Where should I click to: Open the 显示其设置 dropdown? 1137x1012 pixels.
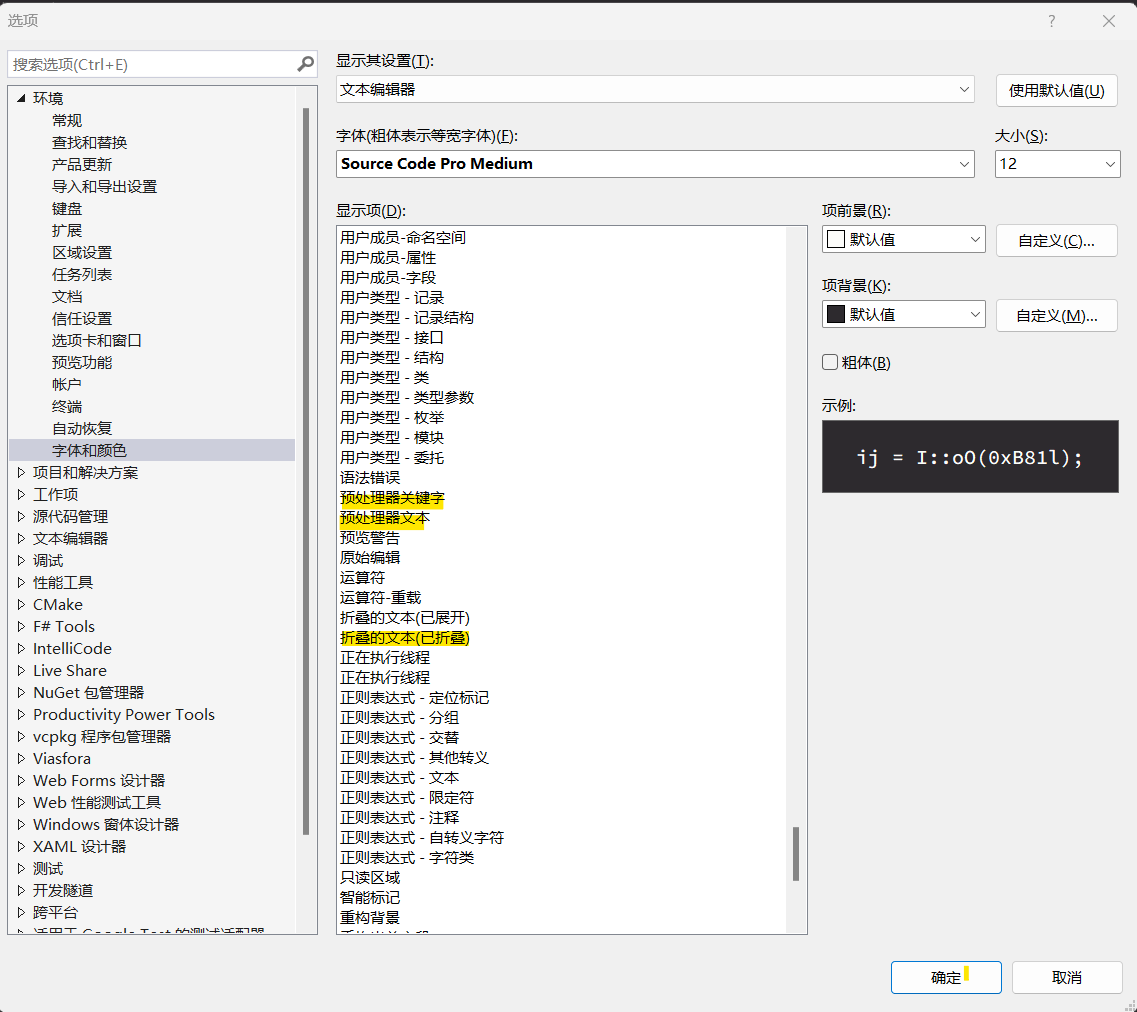pyautogui.click(x=964, y=89)
